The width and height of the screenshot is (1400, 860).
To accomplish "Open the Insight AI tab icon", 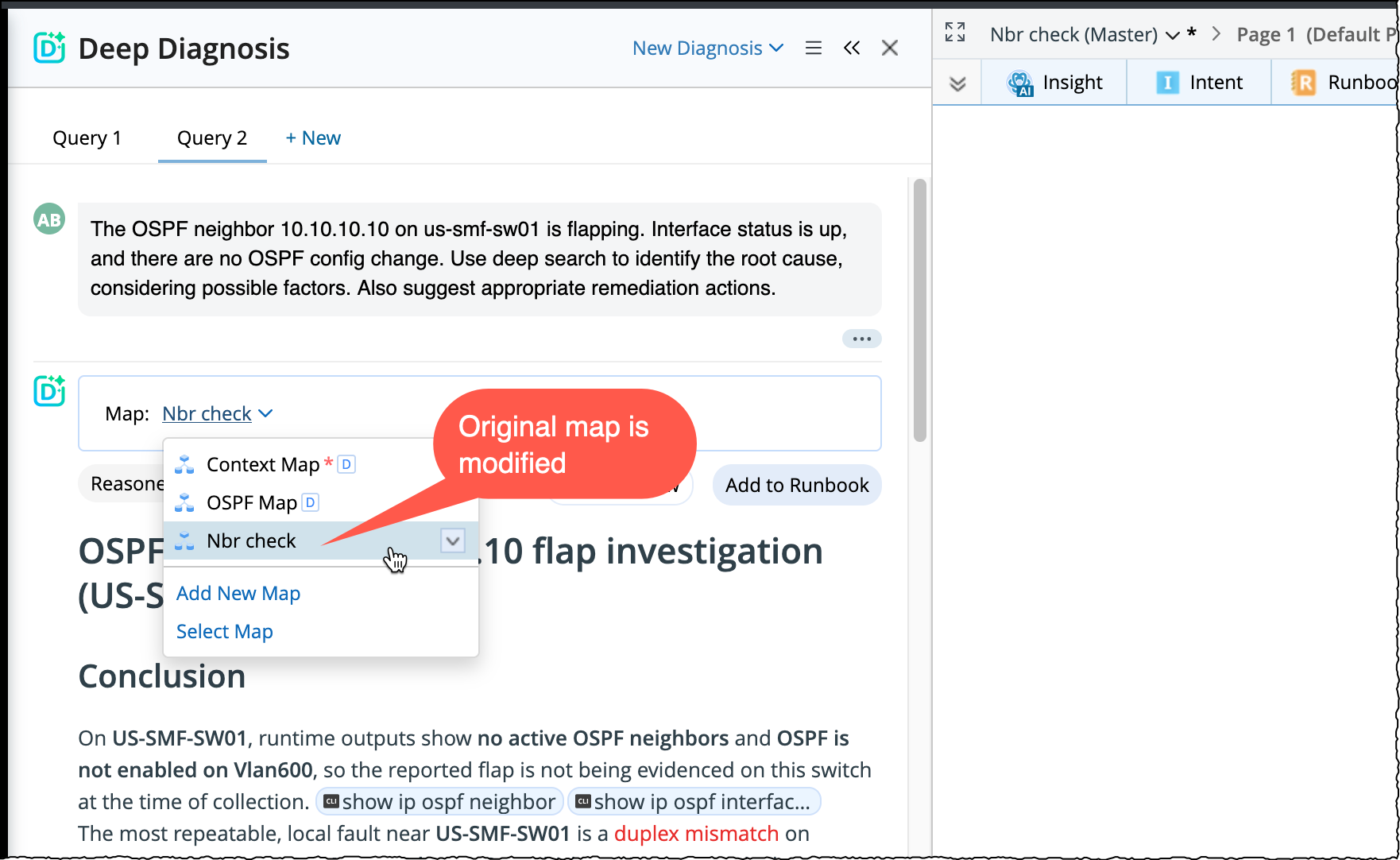I will pos(1020,83).
